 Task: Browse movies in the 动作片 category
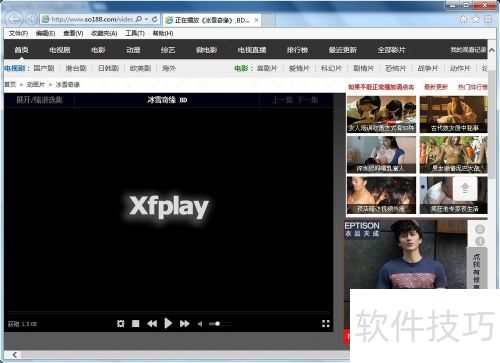pos(460,68)
